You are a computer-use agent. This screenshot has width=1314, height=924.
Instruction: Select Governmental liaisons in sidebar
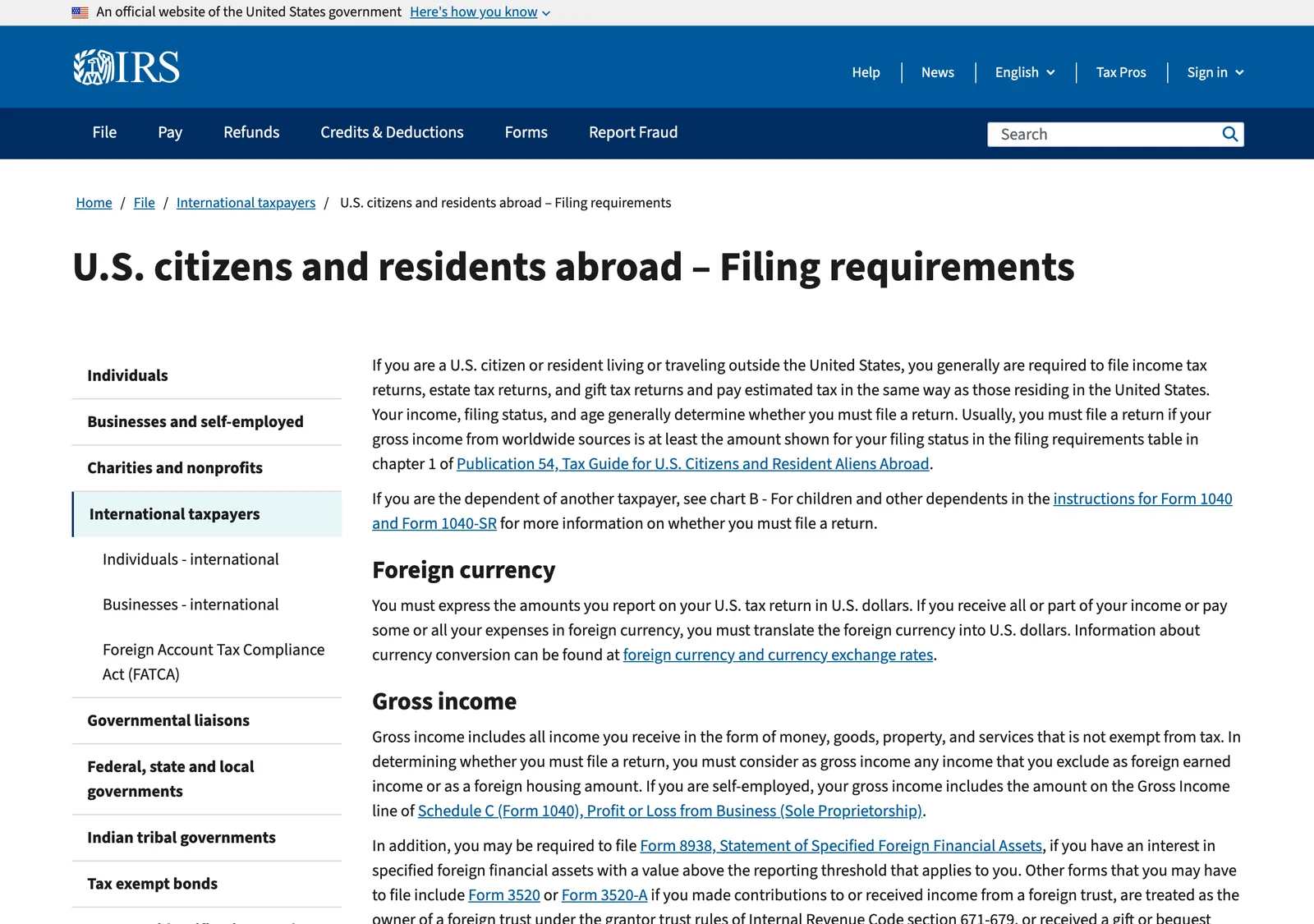[x=207, y=720]
